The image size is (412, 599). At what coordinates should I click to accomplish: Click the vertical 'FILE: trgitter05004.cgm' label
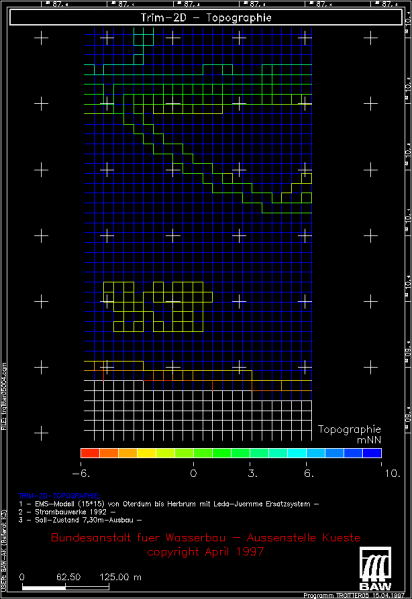[x=4, y=397]
